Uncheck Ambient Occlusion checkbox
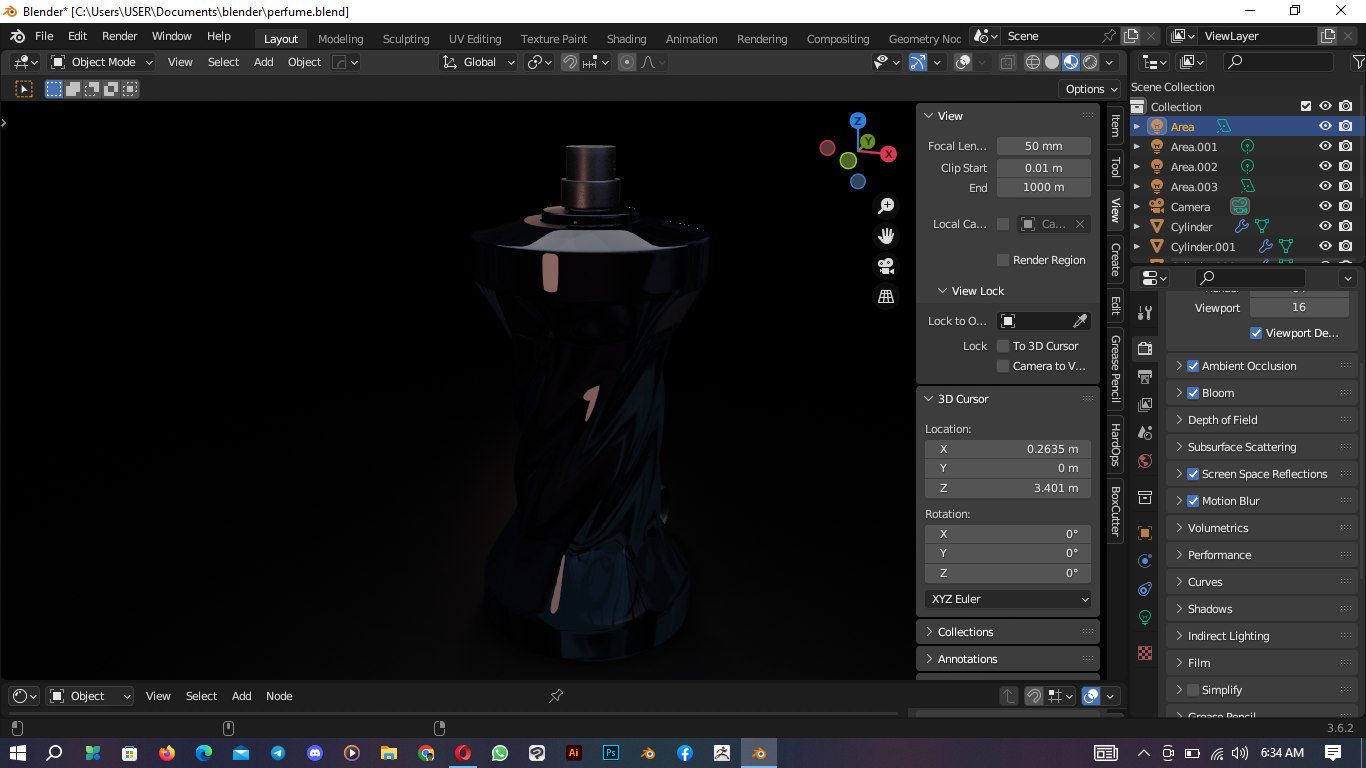The image size is (1366, 768). click(x=1193, y=366)
